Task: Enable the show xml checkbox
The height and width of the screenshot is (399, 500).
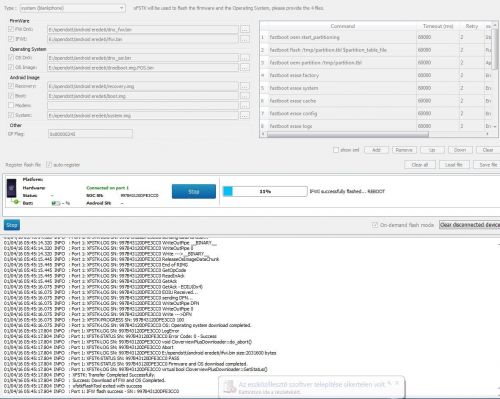Action: click(x=336, y=150)
